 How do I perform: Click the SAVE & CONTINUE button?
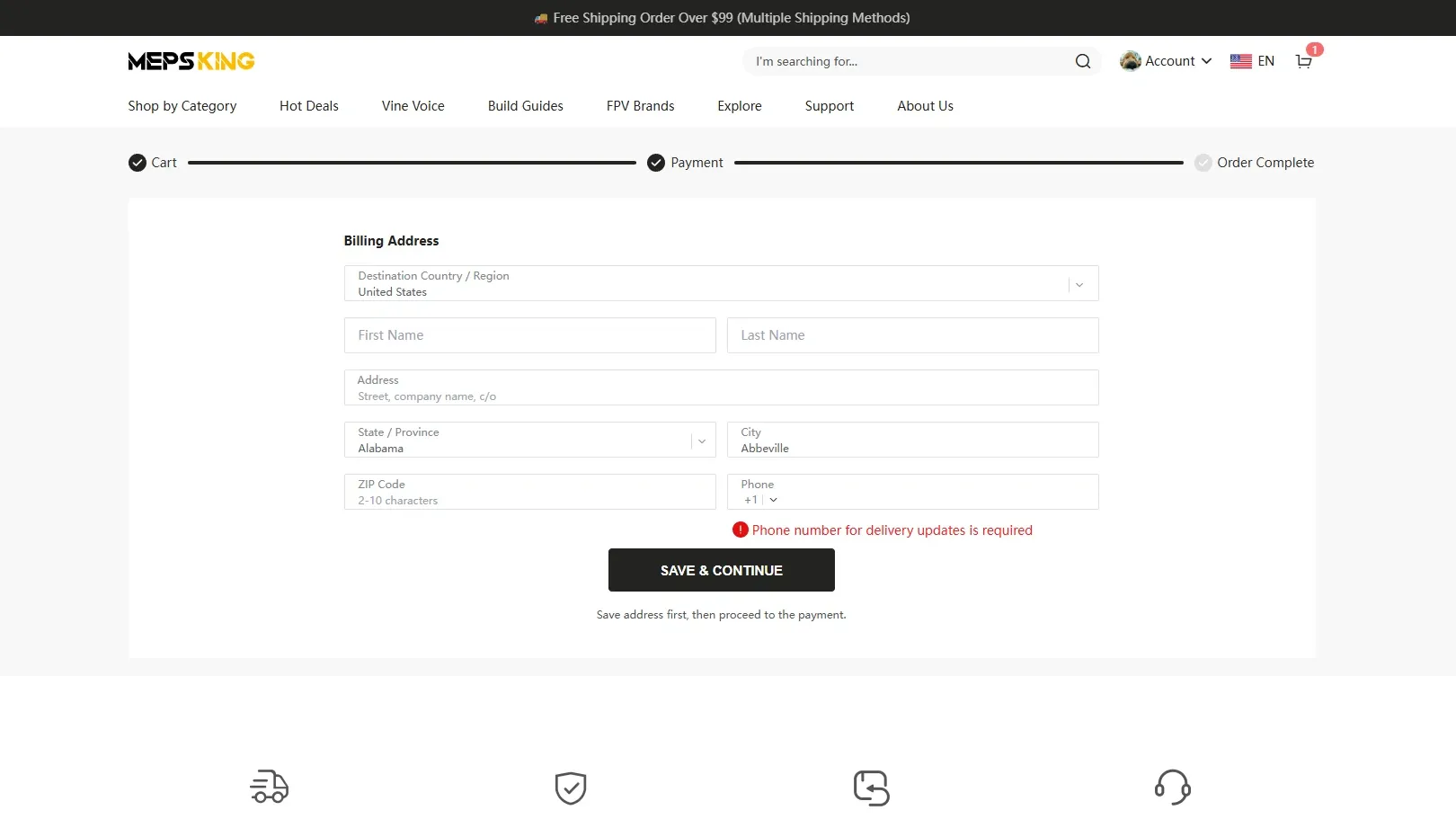[721, 570]
